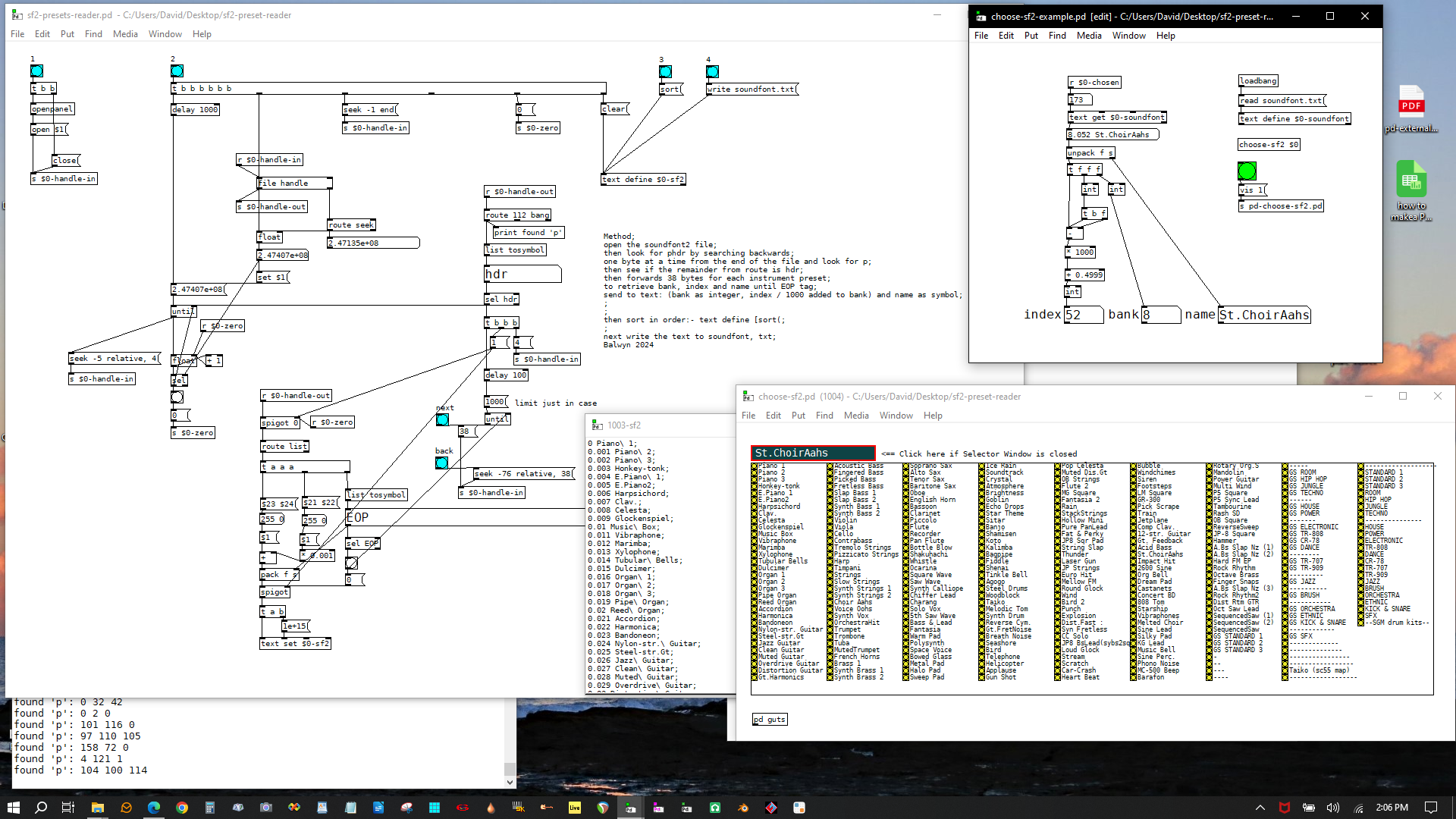Toggle the checked toggle below sel EOP
Screen dimensions: 1456x819
(351, 563)
